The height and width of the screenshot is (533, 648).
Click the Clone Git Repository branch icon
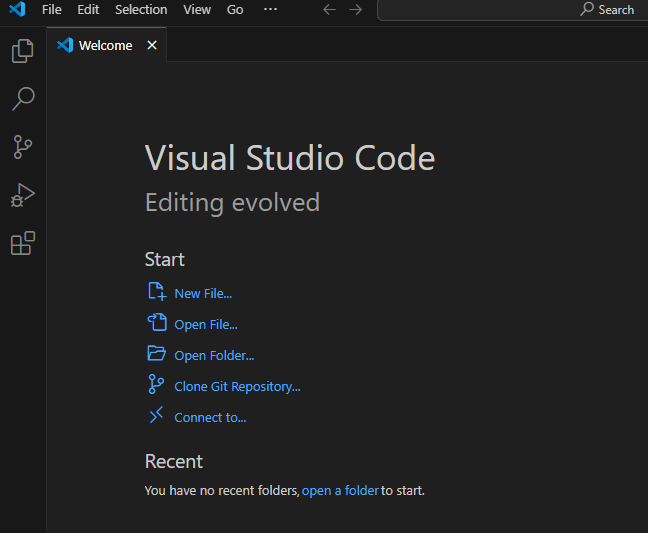(x=156, y=384)
